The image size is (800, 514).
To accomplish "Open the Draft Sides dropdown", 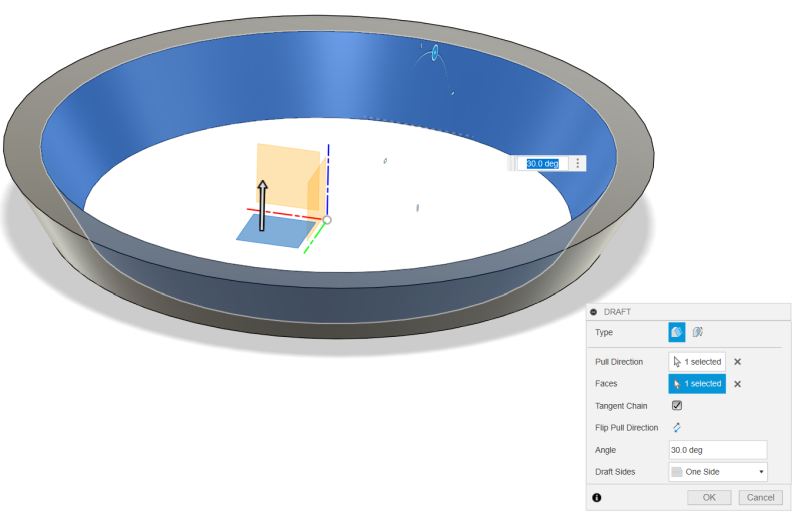I will point(718,472).
